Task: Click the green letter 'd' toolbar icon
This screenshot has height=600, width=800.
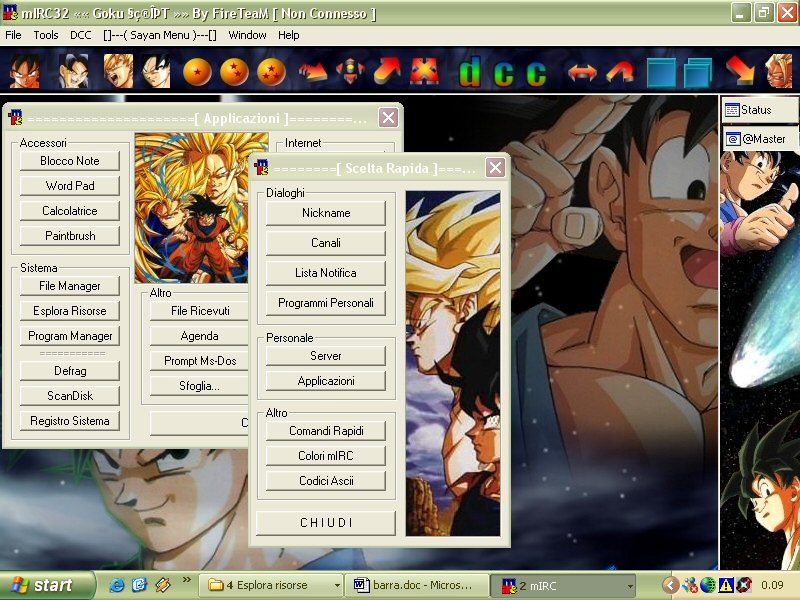Action: [470, 72]
